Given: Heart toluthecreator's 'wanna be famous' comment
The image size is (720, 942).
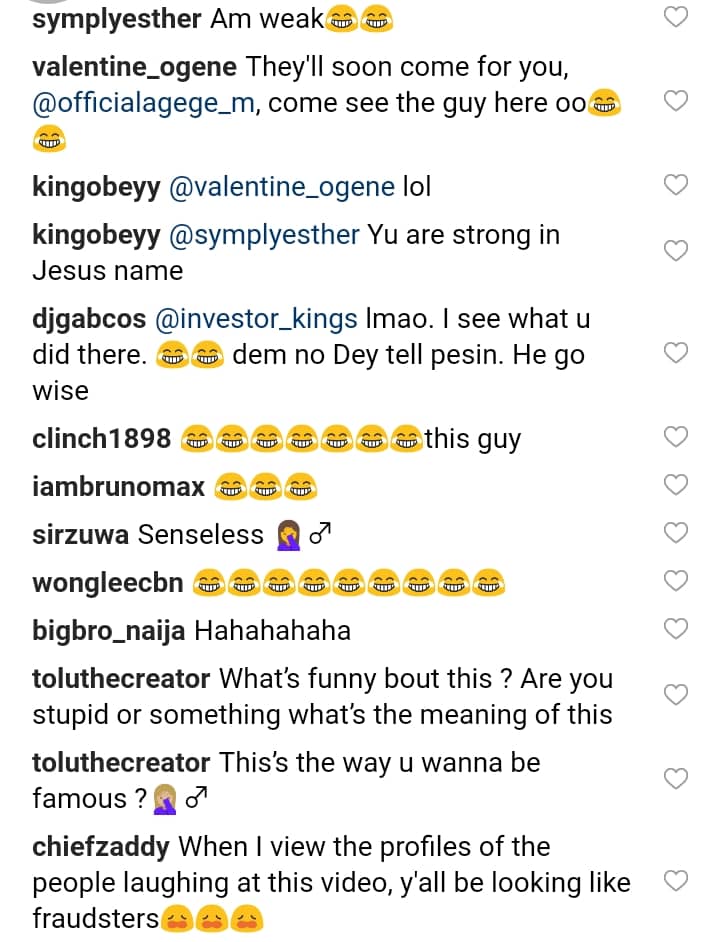Looking at the screenshot, I should [677, 779].
